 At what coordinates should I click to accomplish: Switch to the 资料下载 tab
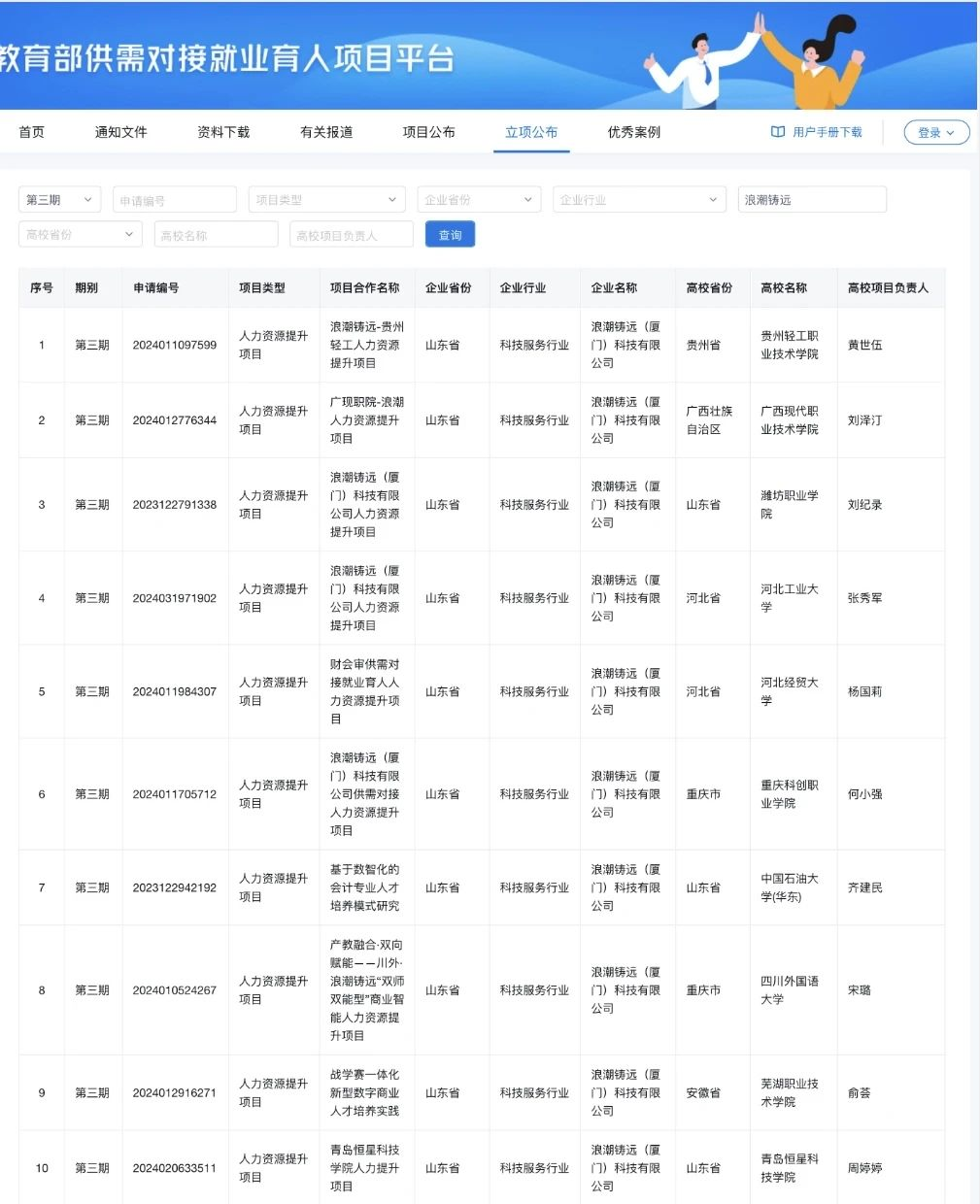click(x=223, y=132)
